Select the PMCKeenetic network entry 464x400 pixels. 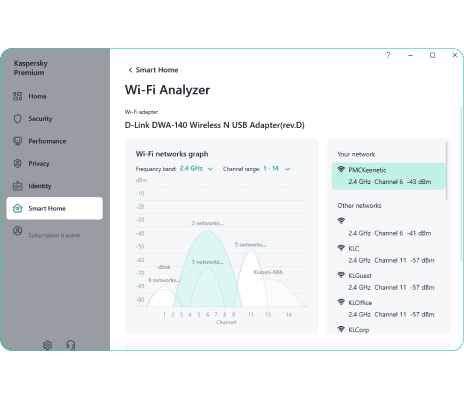pos(389,176)
